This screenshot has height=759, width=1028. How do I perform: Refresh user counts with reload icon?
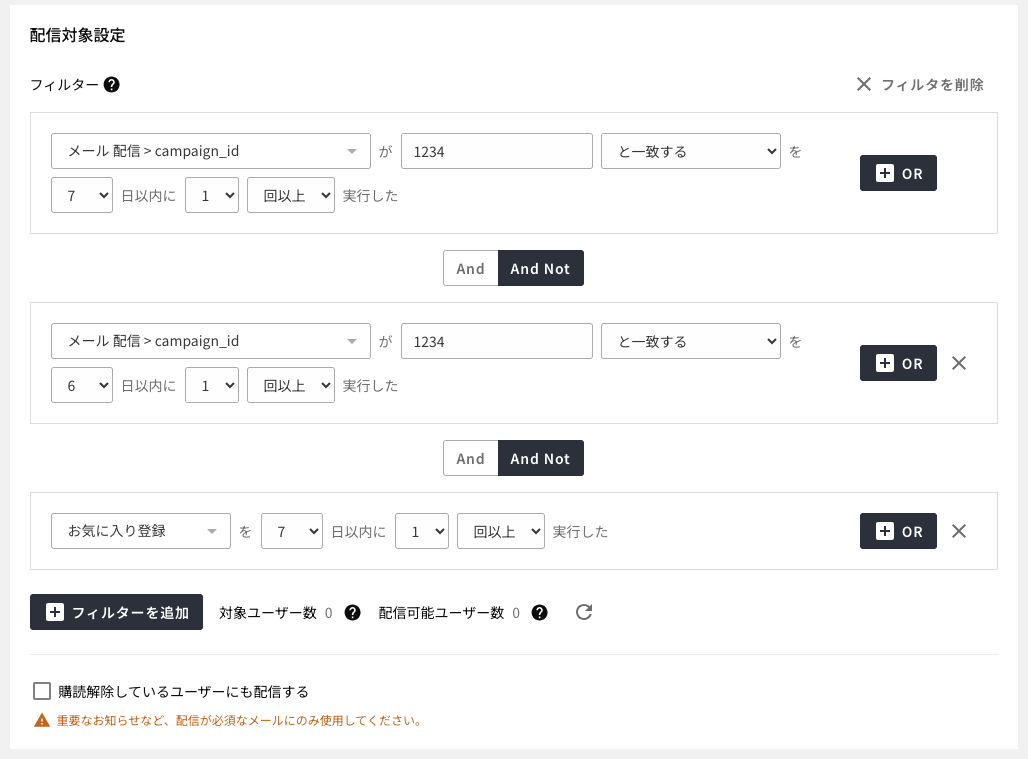click(584, 612)
